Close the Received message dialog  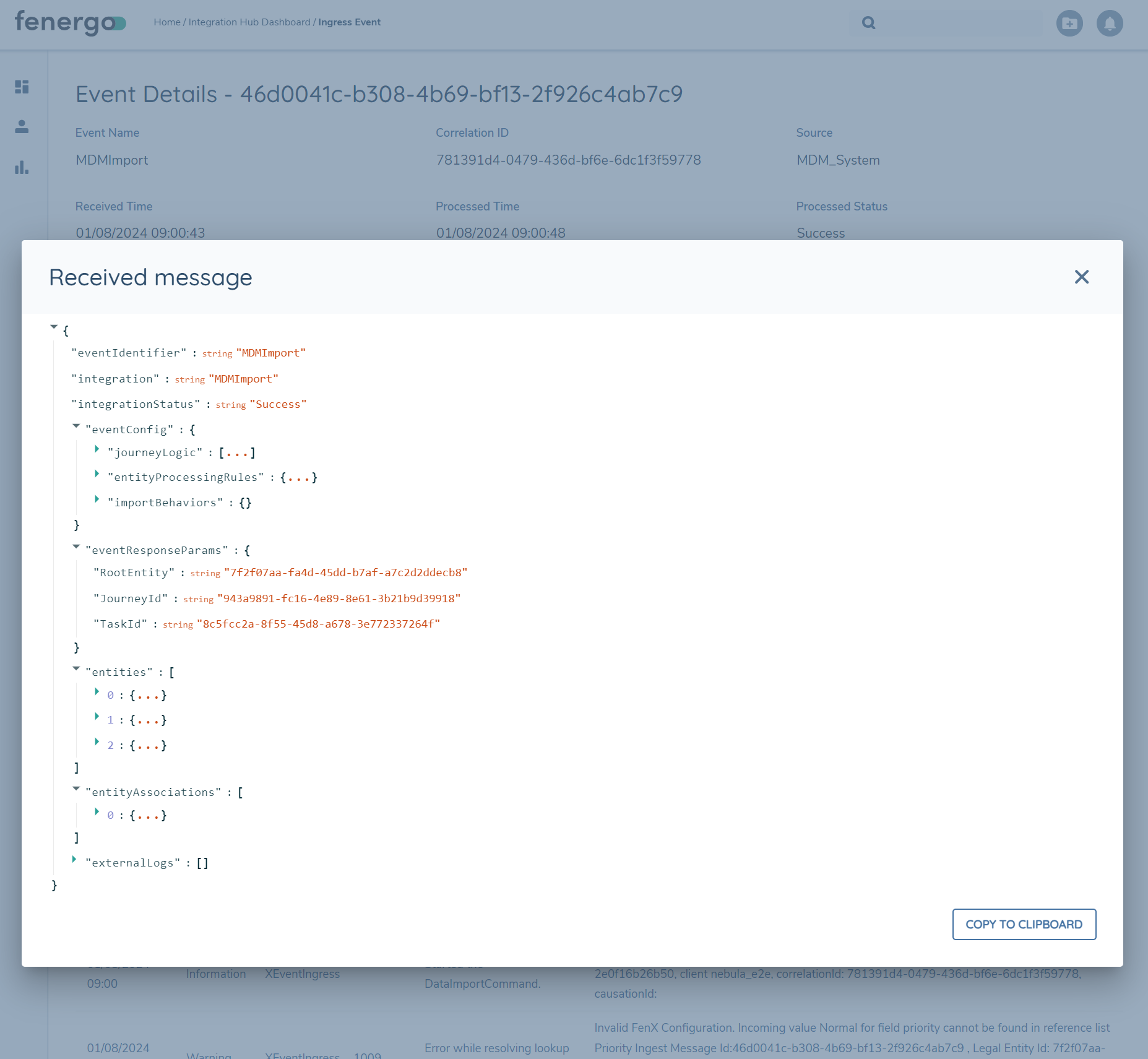click(1081, 277)
